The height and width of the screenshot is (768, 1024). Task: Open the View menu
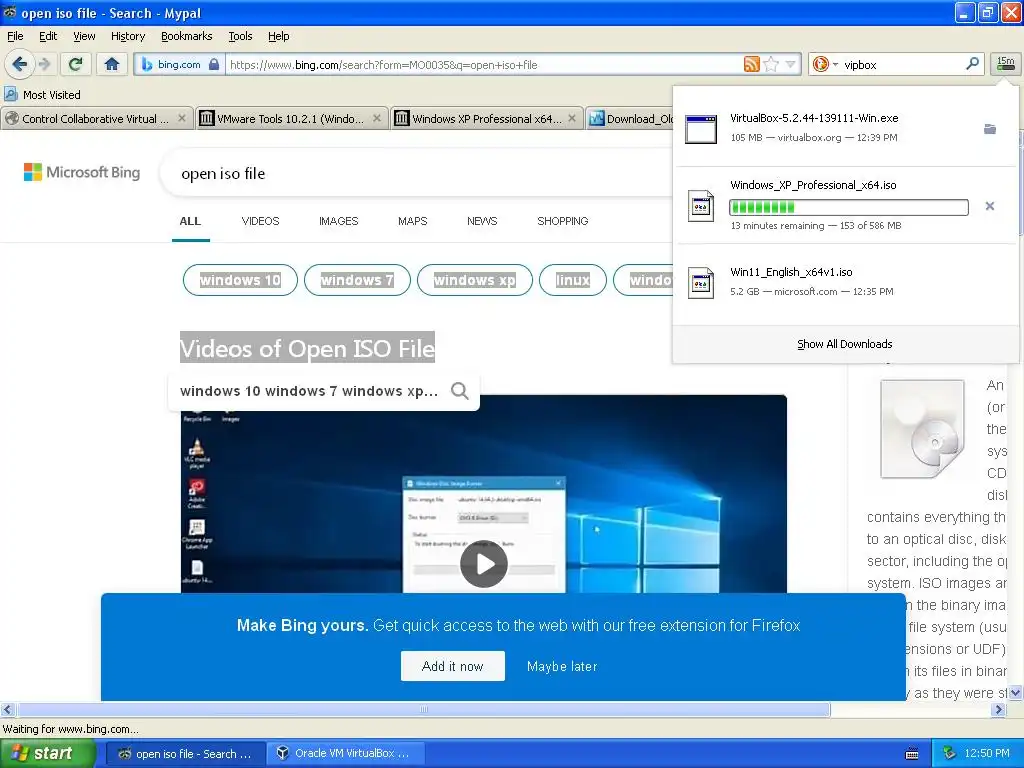click(x=84, y=36)
